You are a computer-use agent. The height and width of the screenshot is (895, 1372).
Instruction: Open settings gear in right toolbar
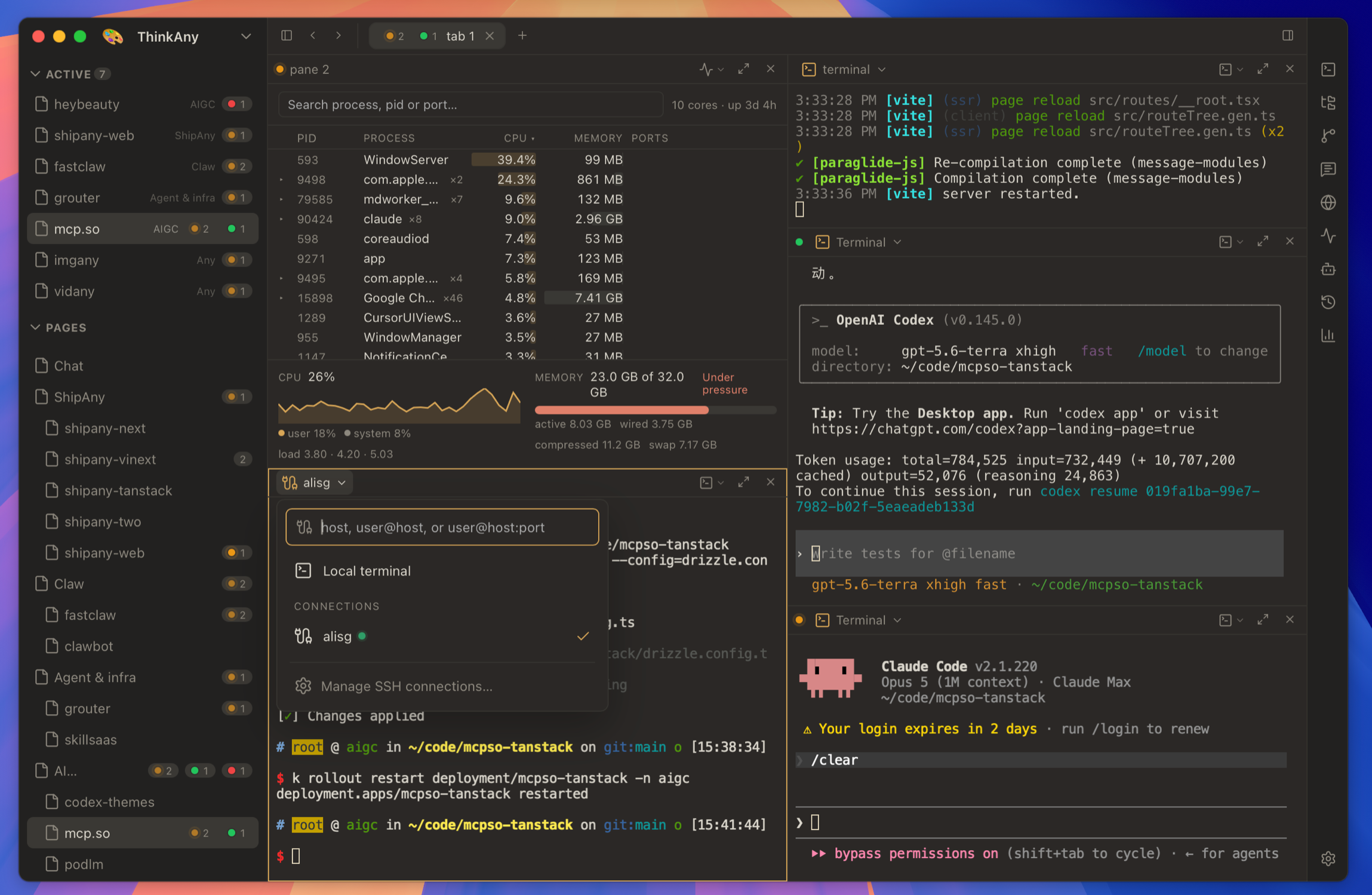[1328, 859]
